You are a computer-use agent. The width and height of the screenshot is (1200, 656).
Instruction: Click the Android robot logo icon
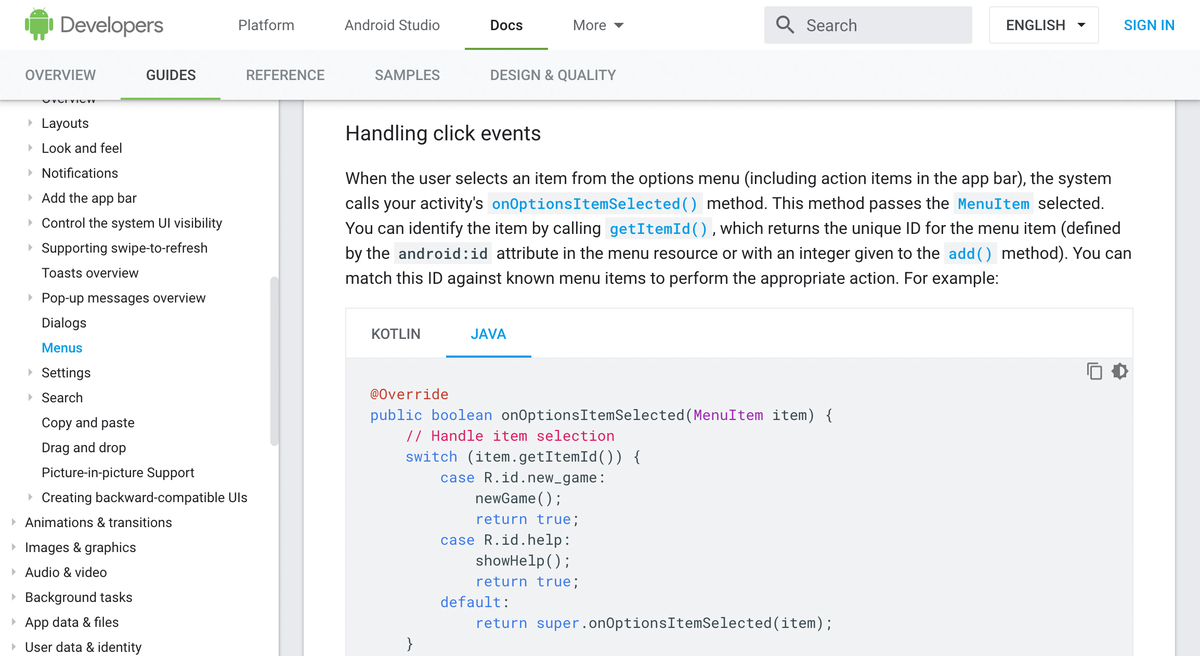38,24
